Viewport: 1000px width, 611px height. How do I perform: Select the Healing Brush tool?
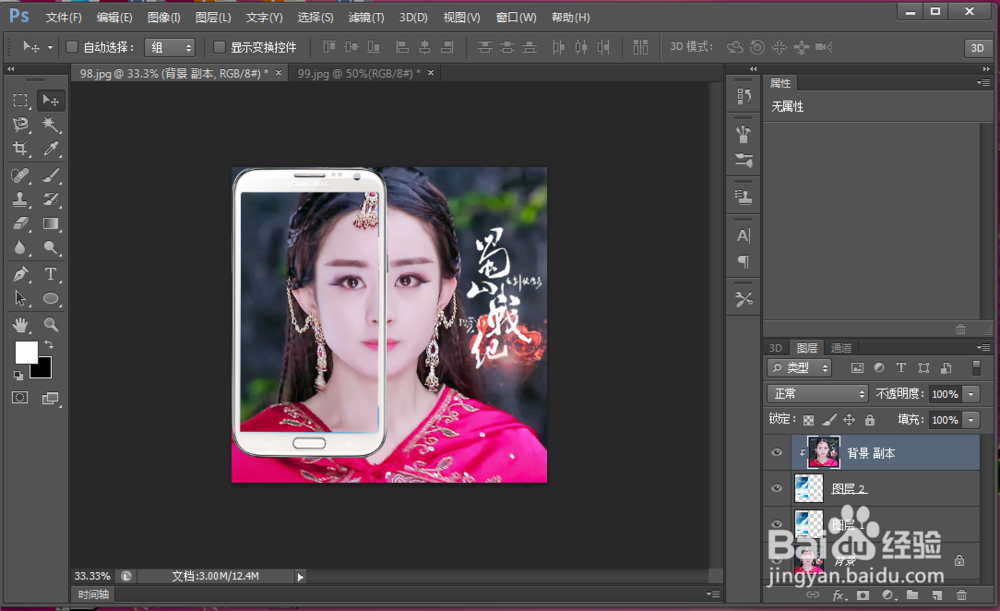click(20, 175)
